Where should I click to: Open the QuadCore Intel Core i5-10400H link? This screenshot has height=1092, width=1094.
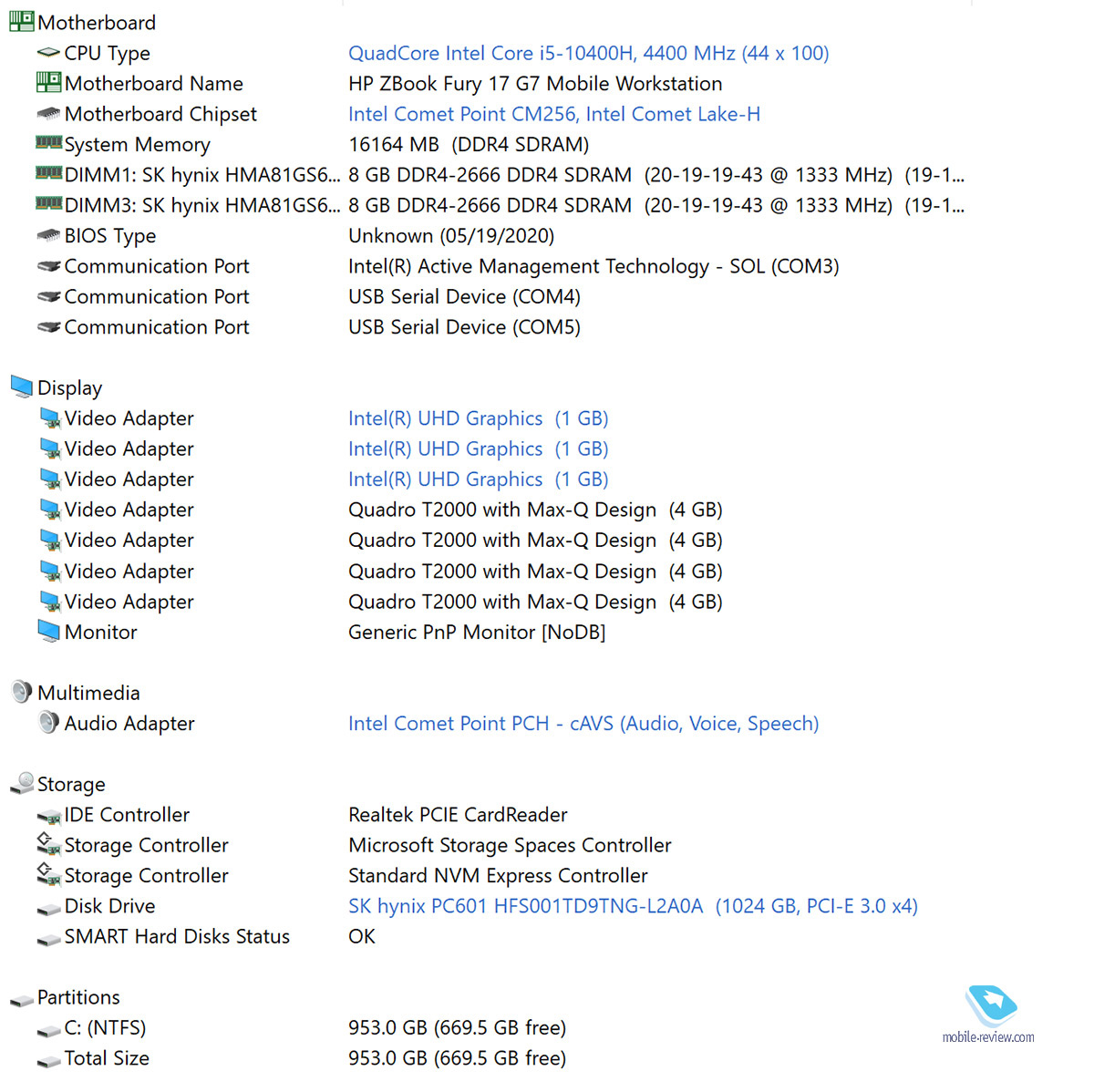(x=588, y=53)
